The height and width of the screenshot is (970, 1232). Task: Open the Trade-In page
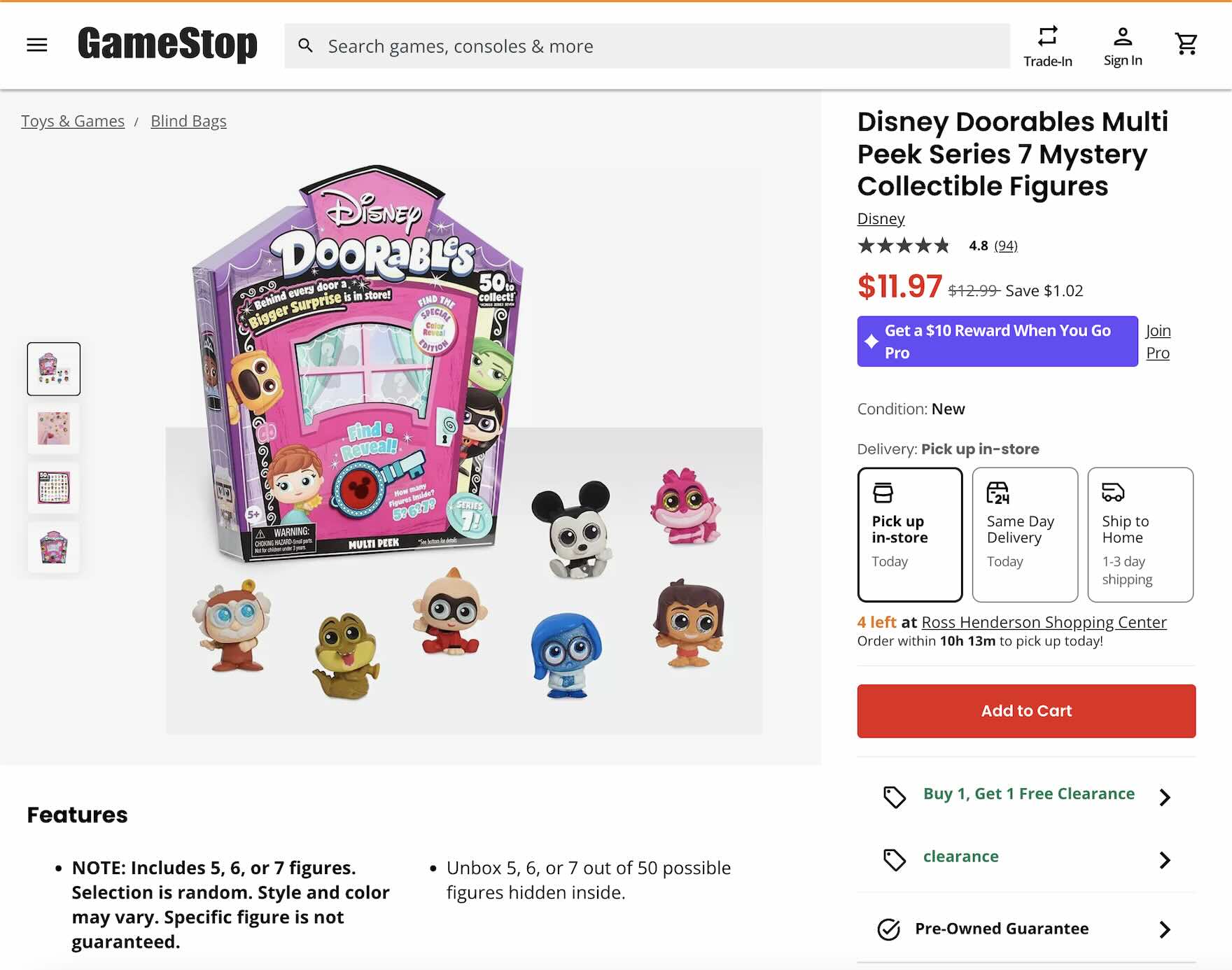click(1047, 46)
